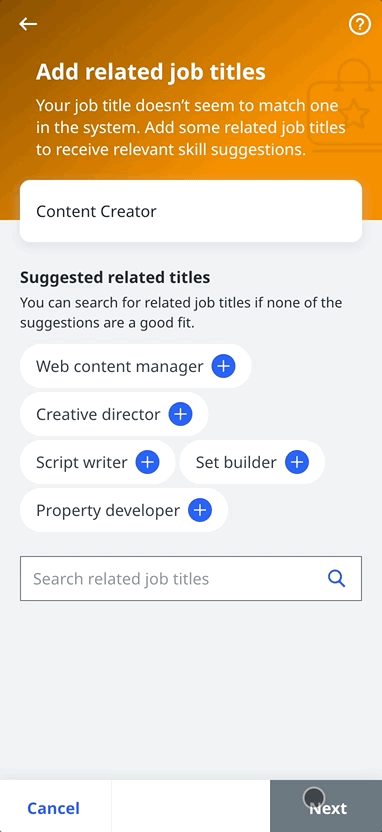
Task: Click the magnifying glass search icon
Action: pos(337,578)
